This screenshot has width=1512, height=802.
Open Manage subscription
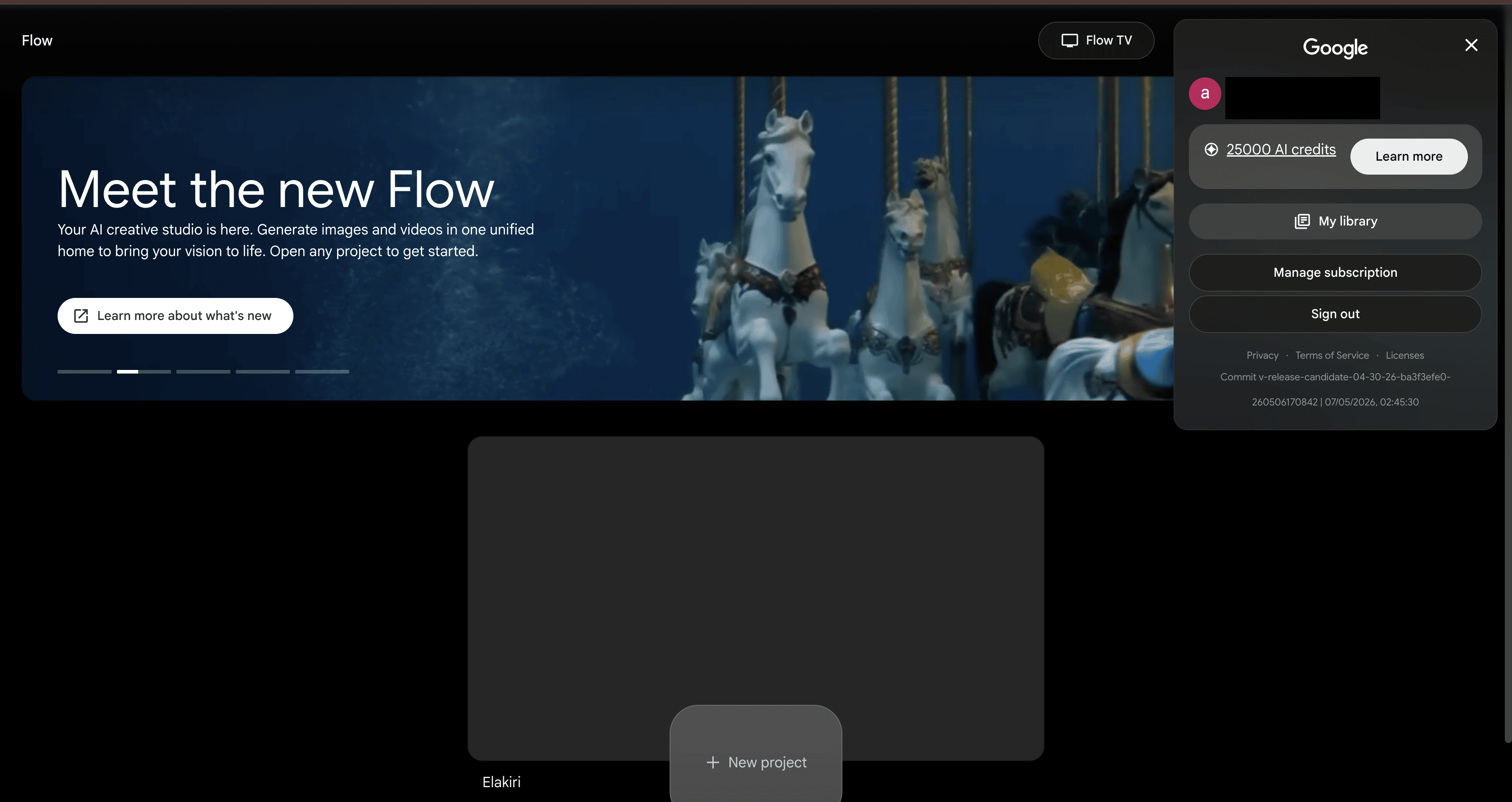click(1335, 272)
